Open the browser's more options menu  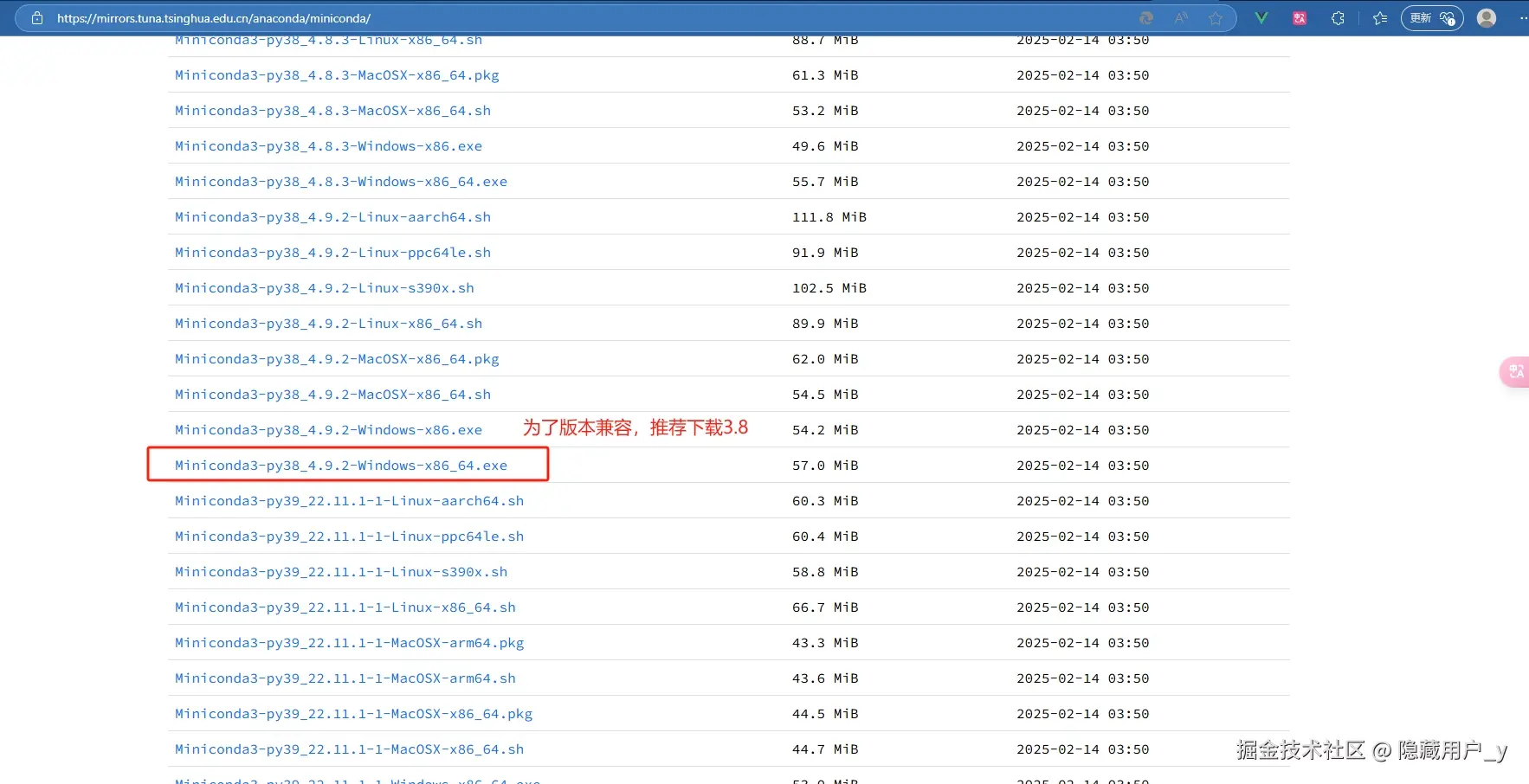1521,17
